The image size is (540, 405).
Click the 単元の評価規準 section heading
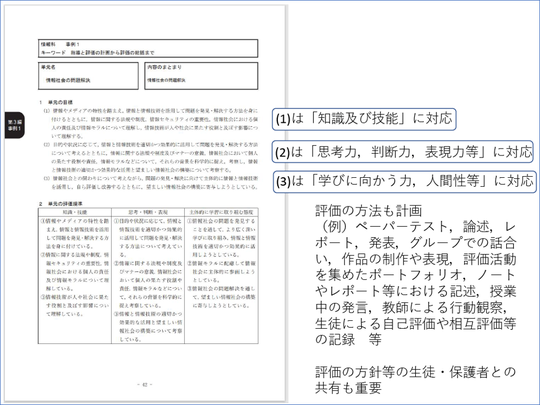[61, 204]
